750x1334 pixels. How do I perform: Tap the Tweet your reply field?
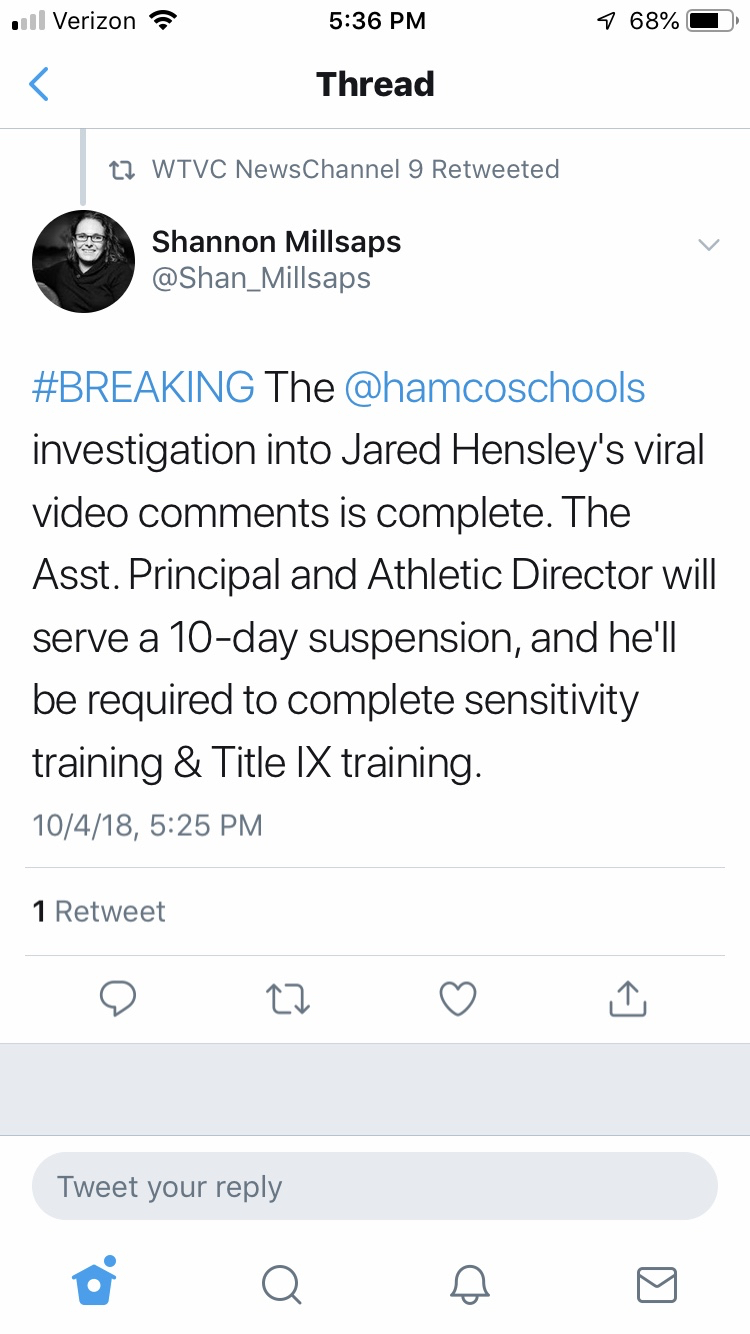(x=375, y=1187)
